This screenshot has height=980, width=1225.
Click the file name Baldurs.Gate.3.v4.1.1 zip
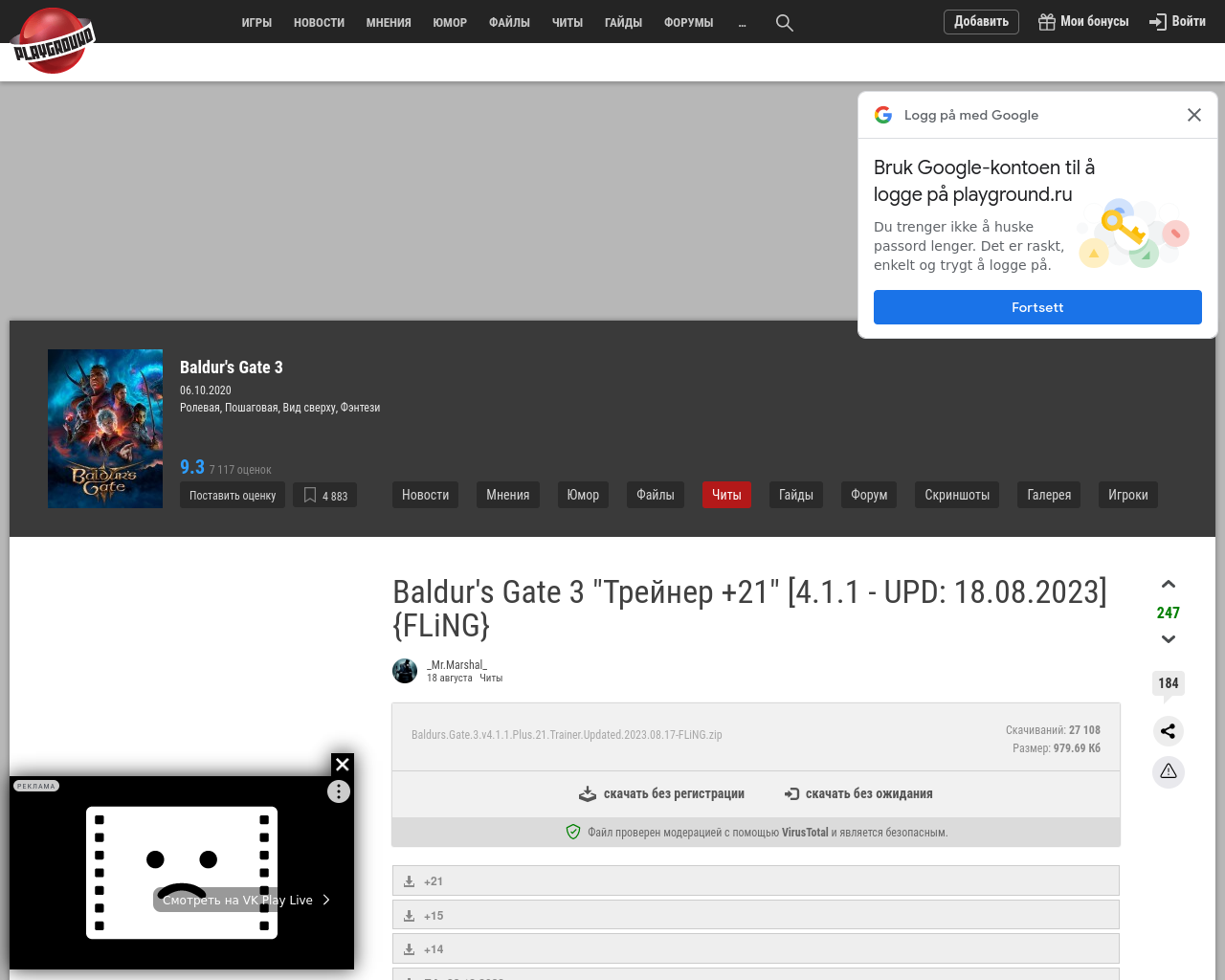tap(567, 735)
